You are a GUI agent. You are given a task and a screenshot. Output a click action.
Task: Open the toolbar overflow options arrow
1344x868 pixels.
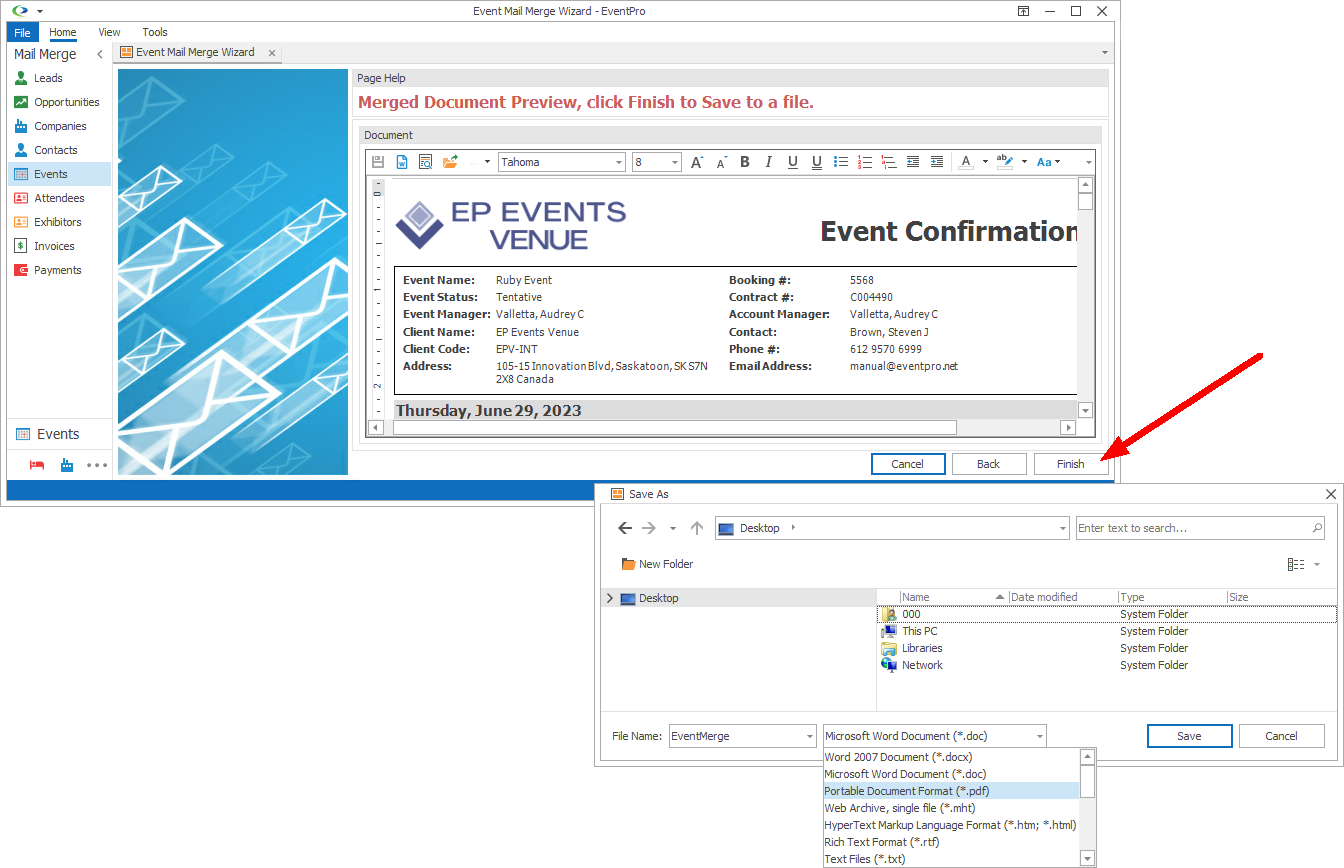coord(1089,162)
